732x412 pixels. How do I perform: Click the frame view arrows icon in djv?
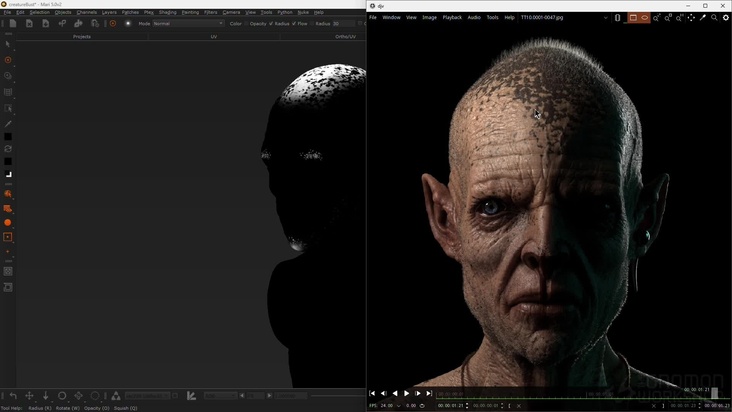[691, 18]
